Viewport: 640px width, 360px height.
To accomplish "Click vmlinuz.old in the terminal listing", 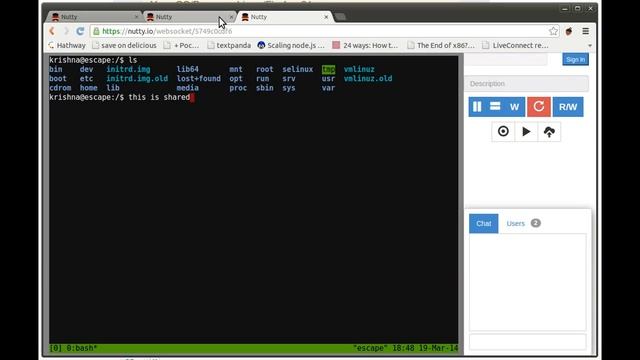I will [x=368, y=78].
